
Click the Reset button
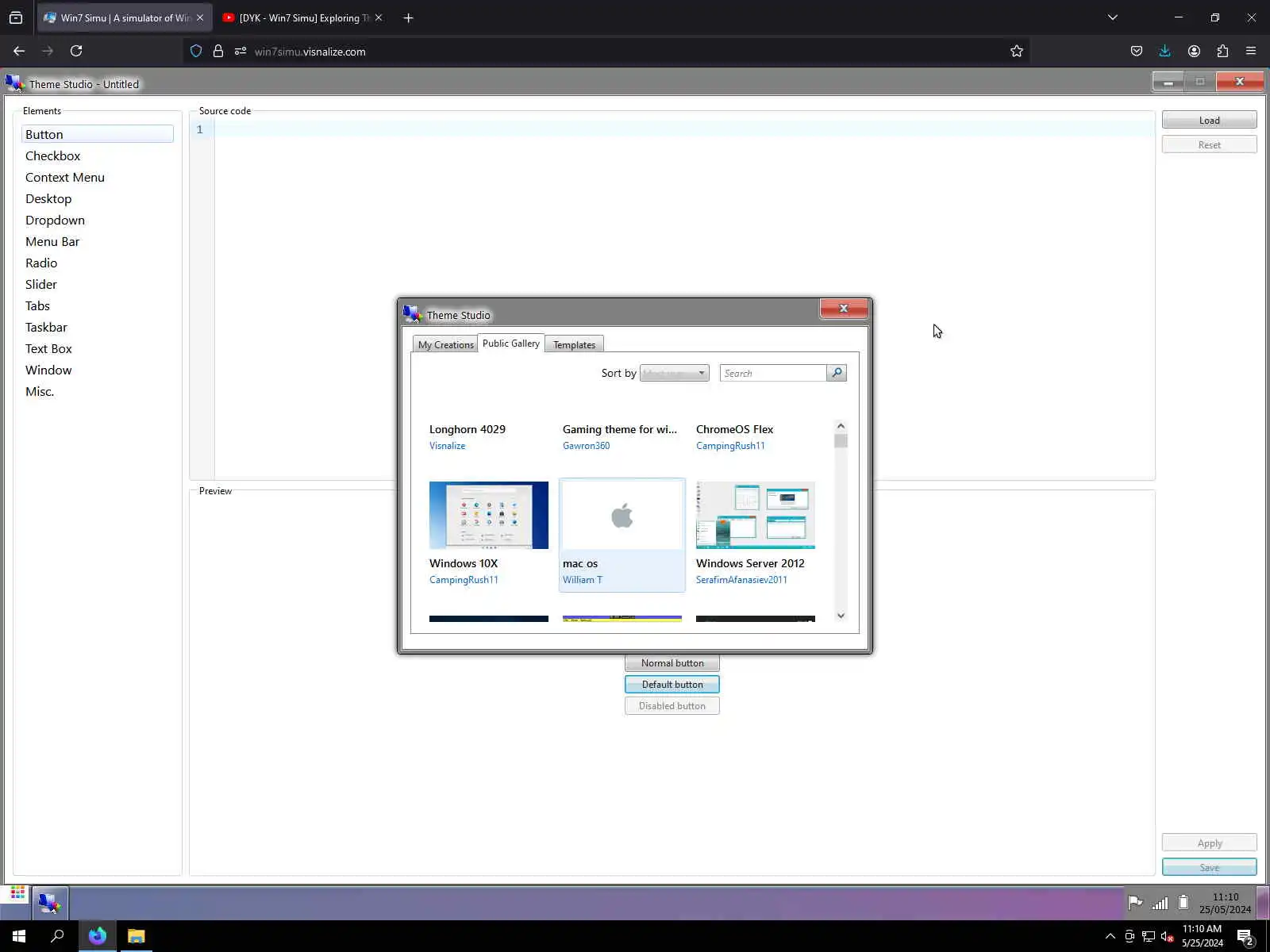point(1209,144)
